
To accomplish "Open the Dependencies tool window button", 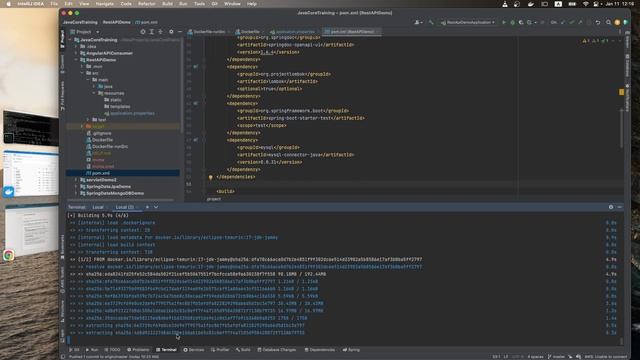I will [x=320, y=350].
